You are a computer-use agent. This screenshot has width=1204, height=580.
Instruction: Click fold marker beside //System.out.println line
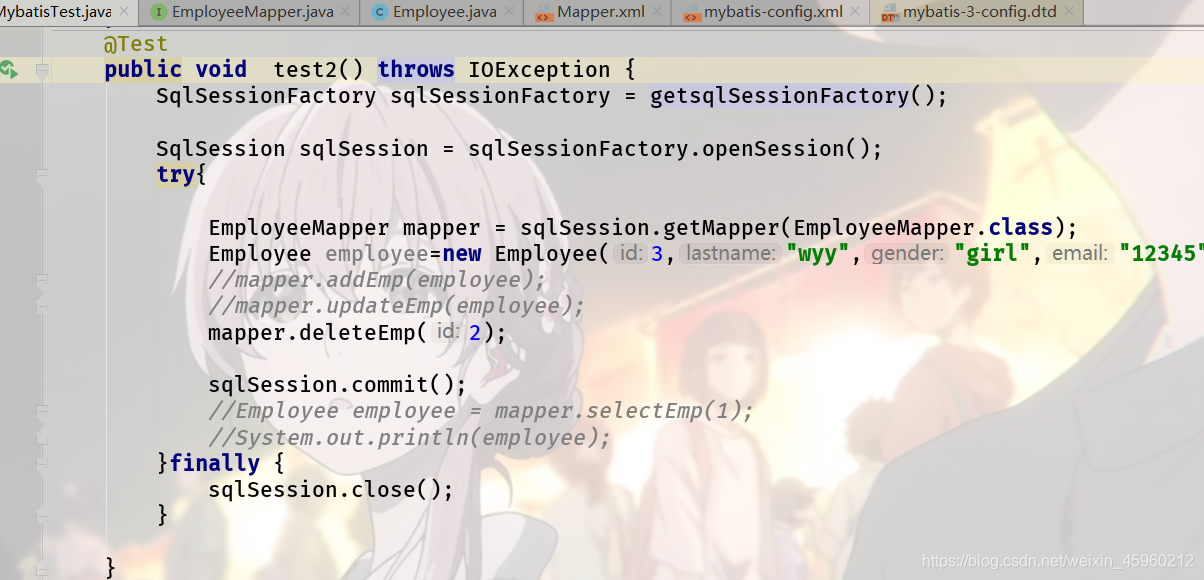(42, 437)
